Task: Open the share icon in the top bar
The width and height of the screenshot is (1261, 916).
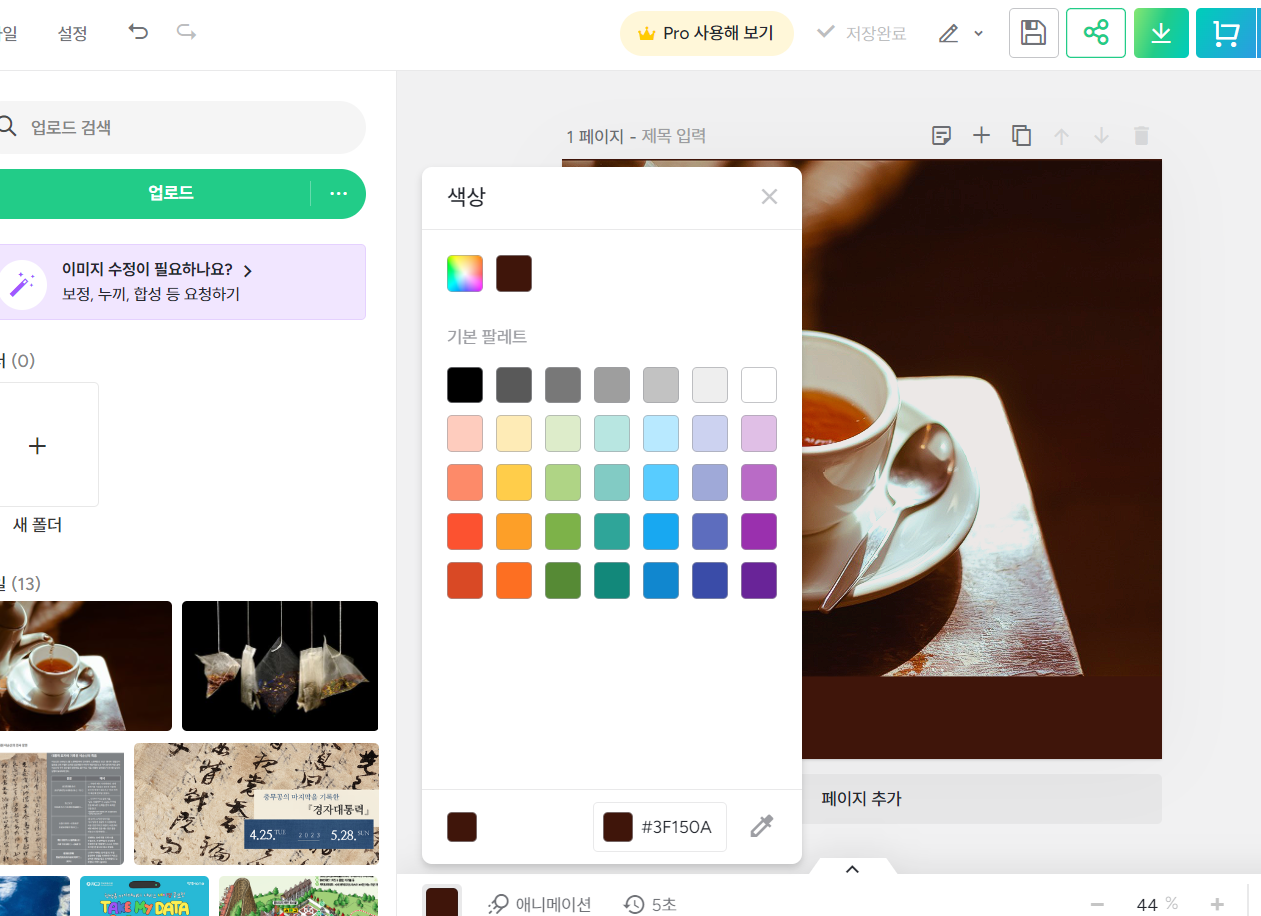Action: [x=1096, y=32]
